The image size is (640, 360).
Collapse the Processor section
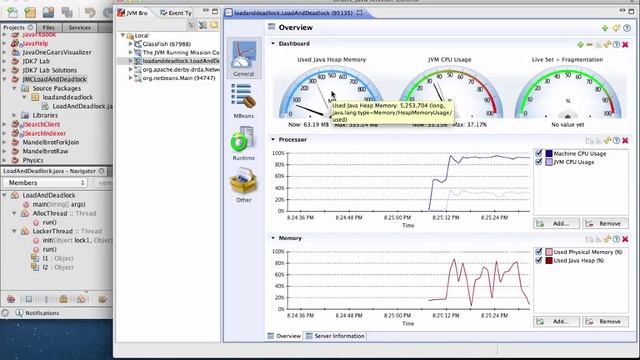click(273, 140)
